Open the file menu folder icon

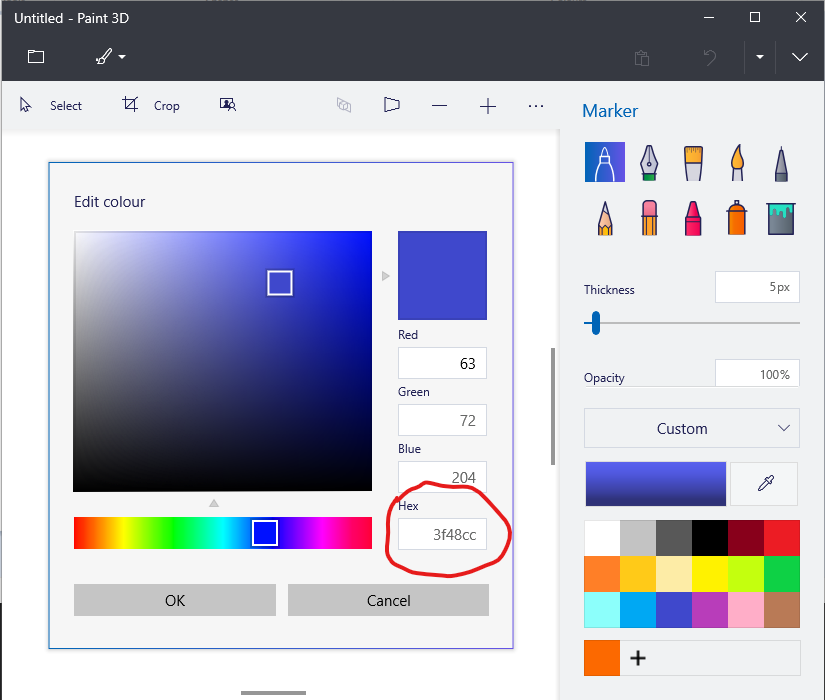(36, 57)
